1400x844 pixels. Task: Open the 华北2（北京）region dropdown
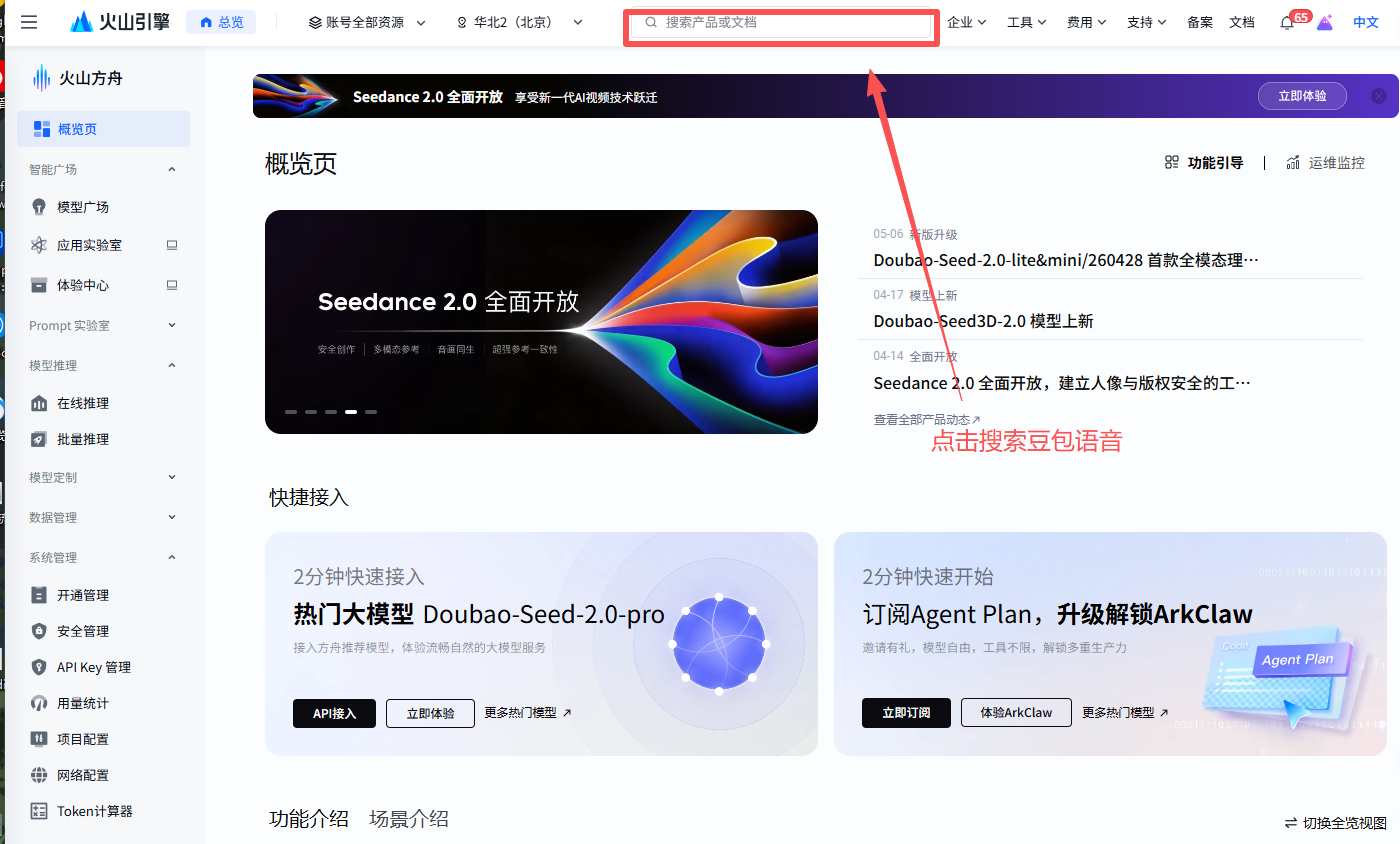[519, 22]
